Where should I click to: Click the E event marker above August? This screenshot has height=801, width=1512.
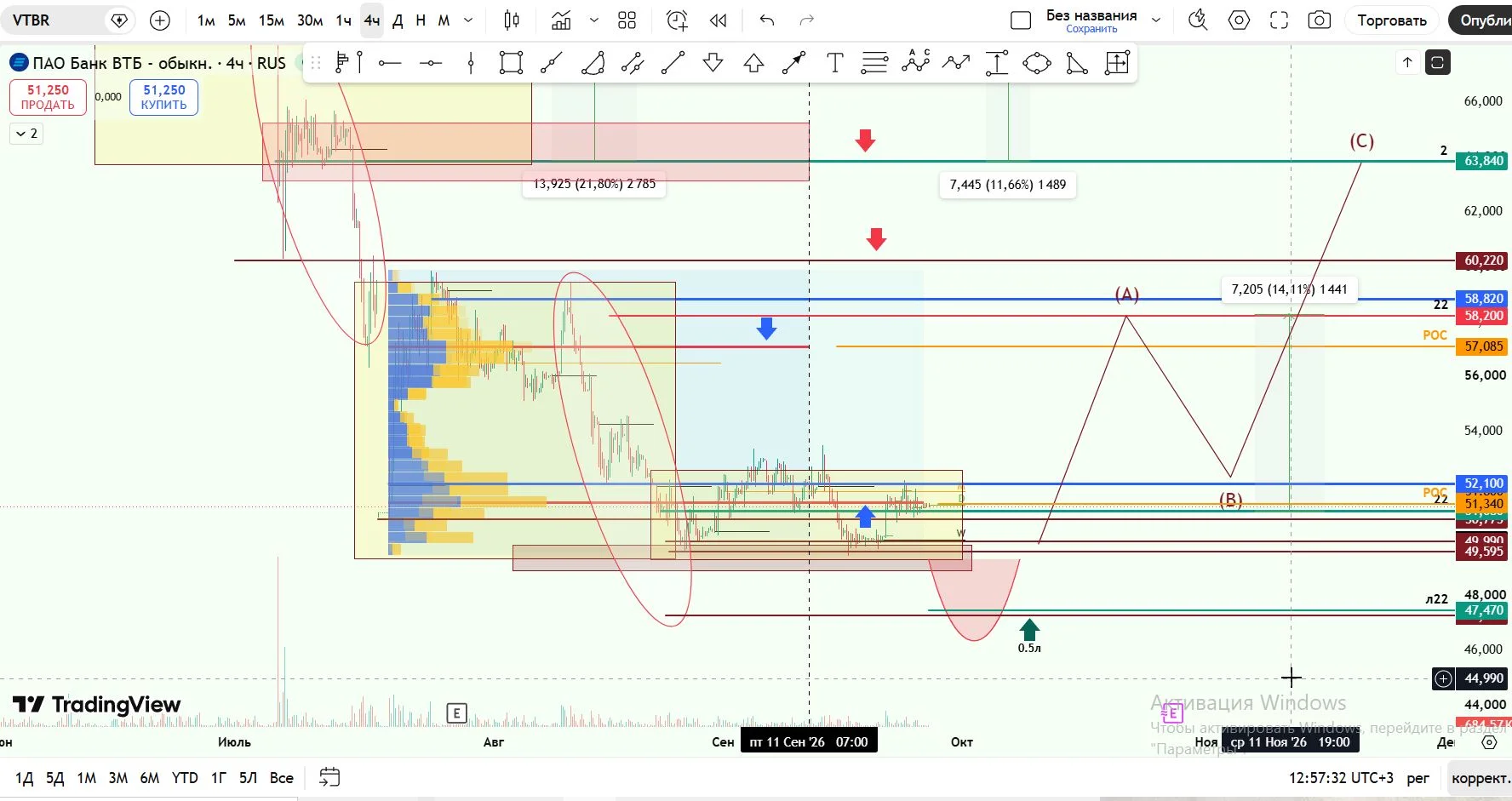(456, 713)
